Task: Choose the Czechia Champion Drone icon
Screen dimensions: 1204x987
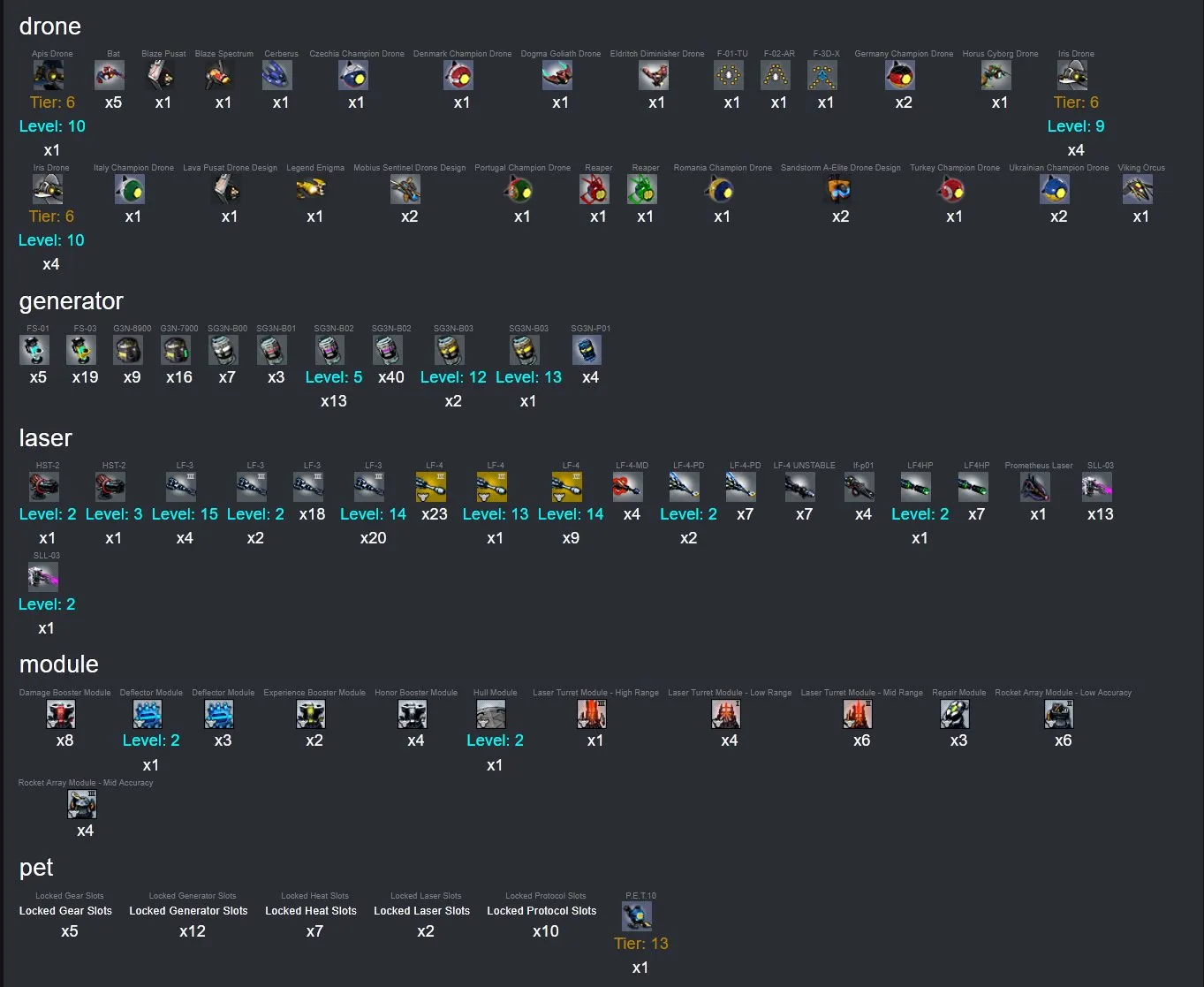Action: coord(353,76)
